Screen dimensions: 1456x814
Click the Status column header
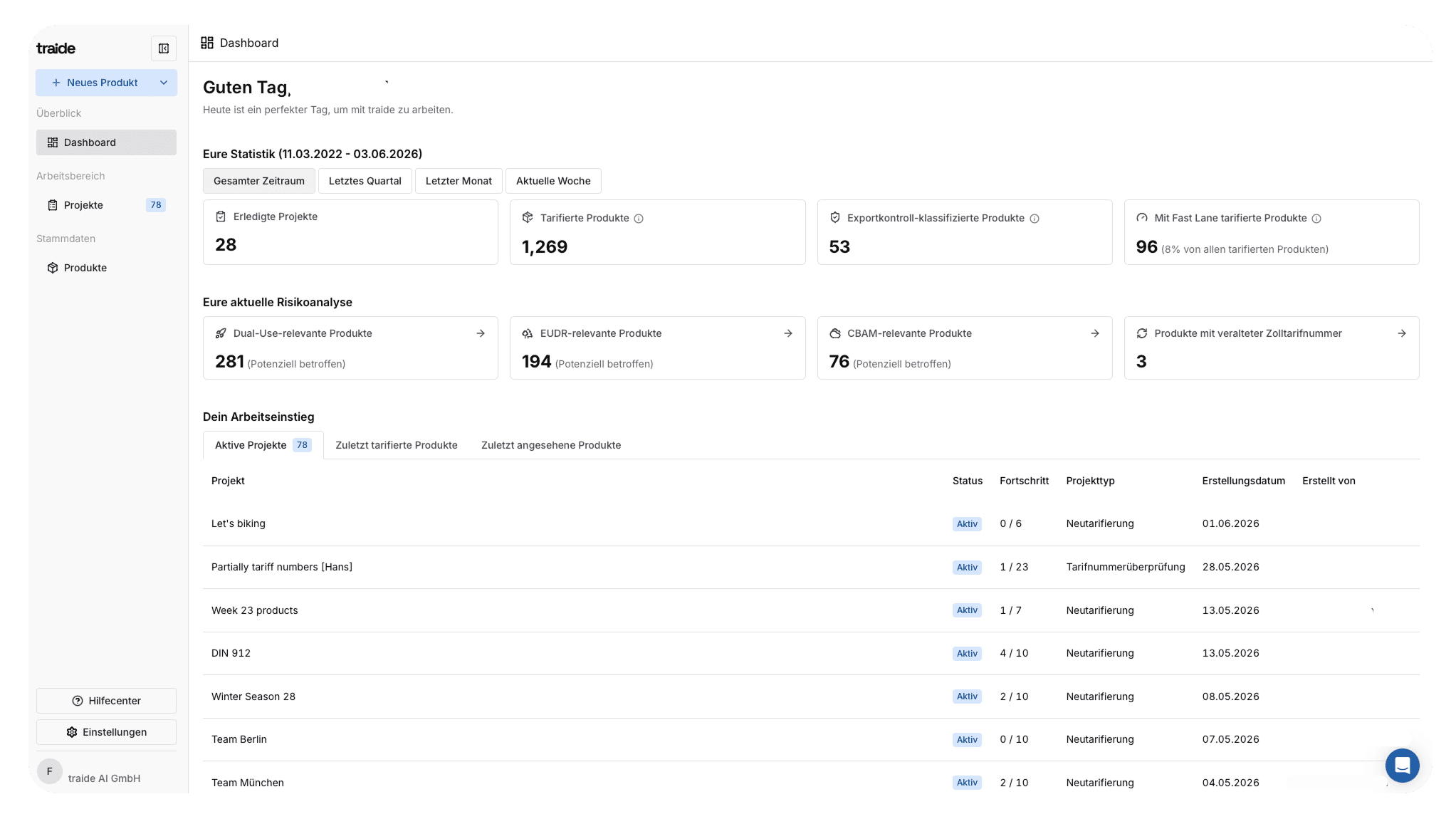pyautogui.click(x=968, y=481)
